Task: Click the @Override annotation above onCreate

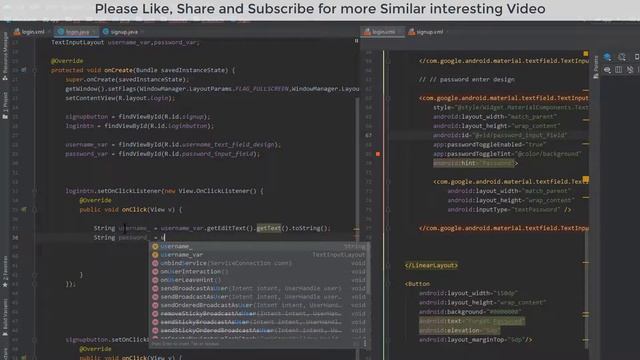Action: click(x=67, y=61)
